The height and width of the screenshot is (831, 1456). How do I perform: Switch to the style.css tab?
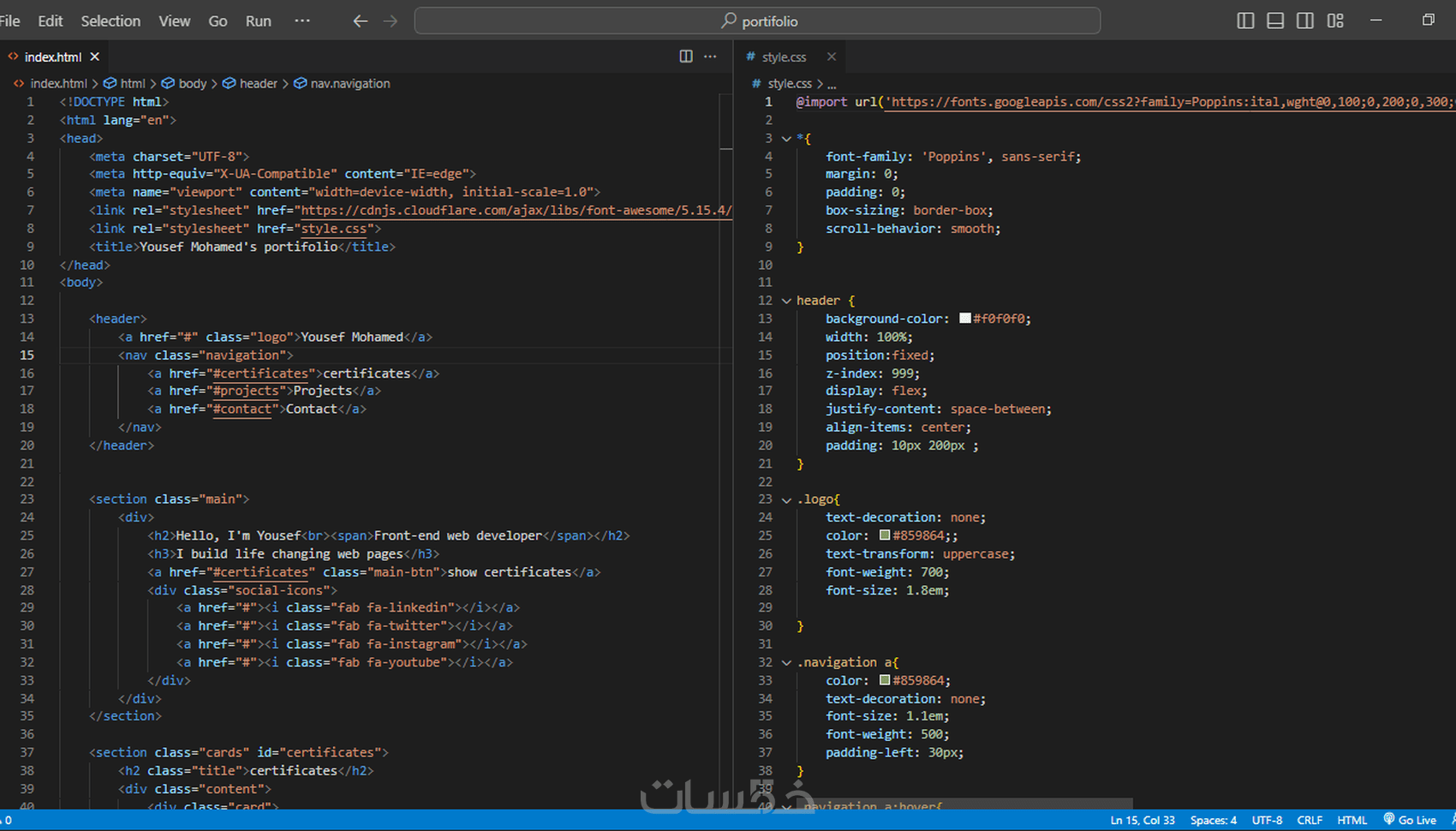(x=784, y=57)
